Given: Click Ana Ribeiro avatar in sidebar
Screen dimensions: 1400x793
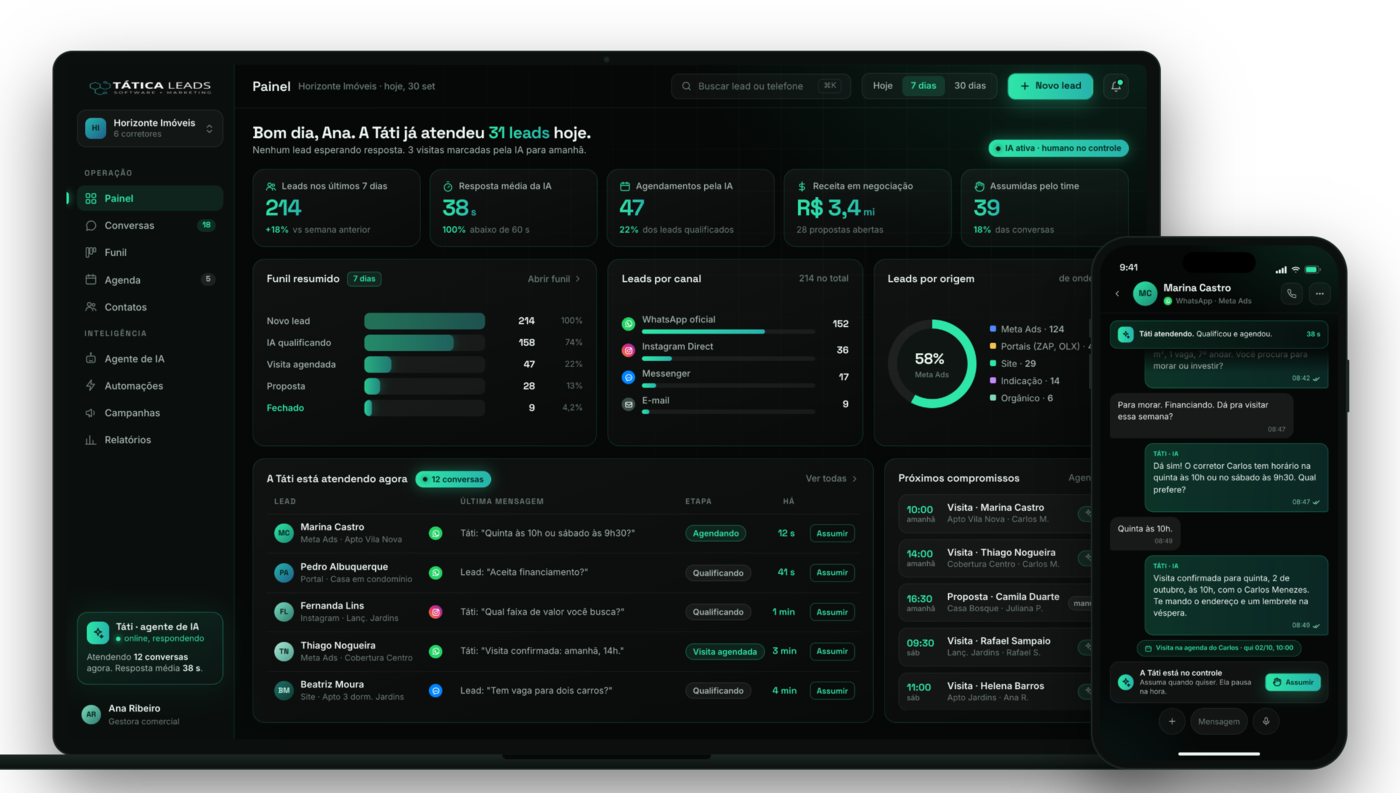Looking at the screenshot, I should tap(91, 714).
